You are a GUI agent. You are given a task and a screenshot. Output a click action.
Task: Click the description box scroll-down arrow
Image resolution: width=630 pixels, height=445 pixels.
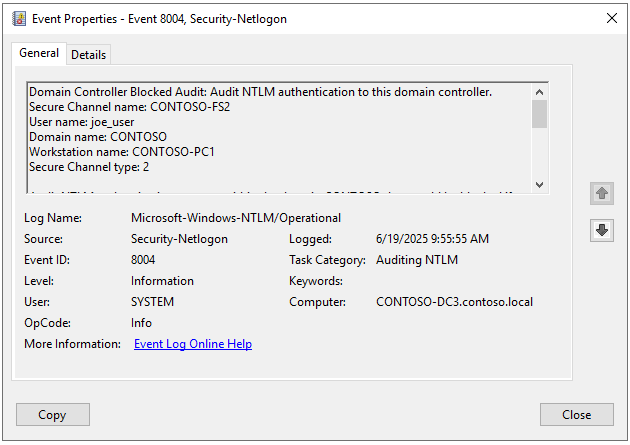click(539, 184)
